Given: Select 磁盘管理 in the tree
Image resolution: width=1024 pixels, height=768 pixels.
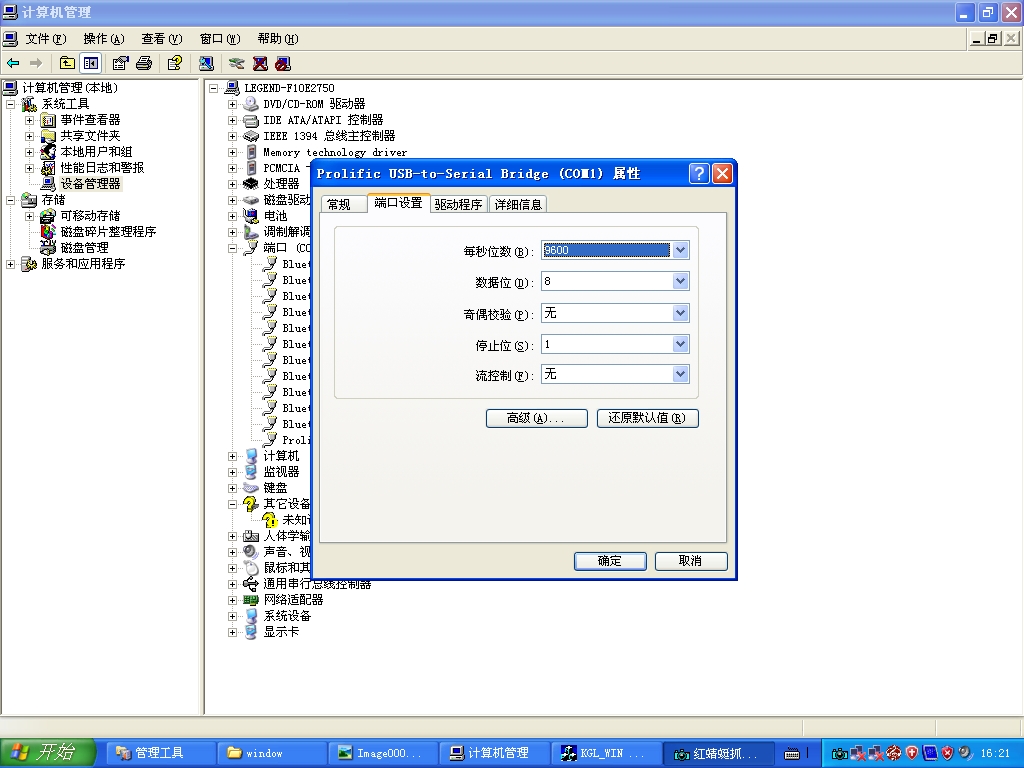Looking at the screenshot, I should pyautogui.click(x=84, y=248).
